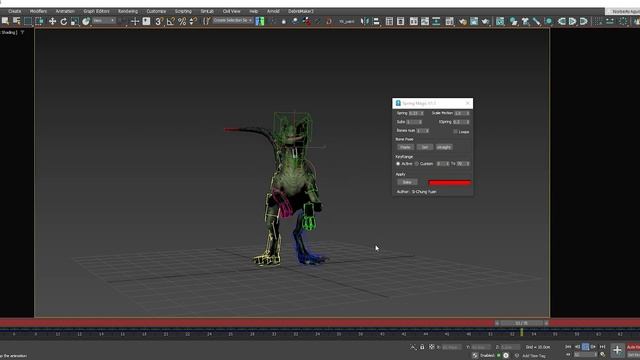Open the Scene Explorer toggle icon
640x360 pixels.
389,21
